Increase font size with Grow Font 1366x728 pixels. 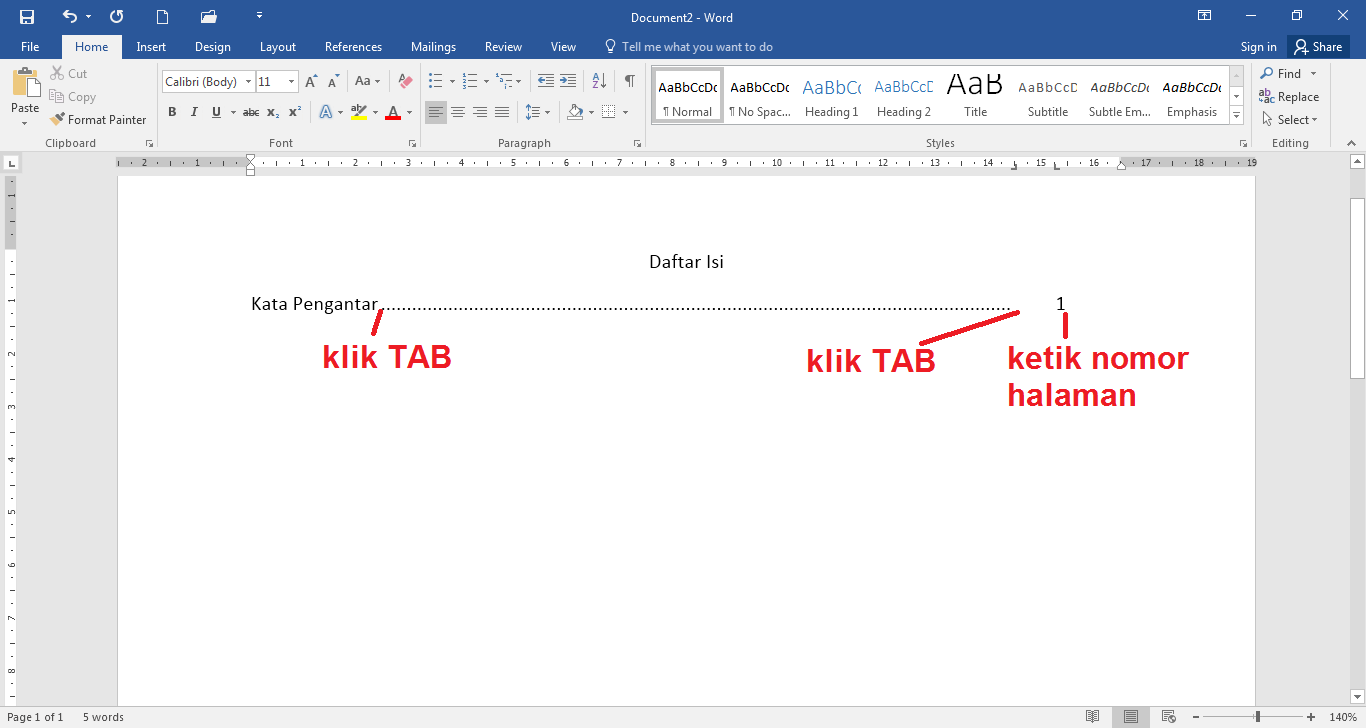pos(311,82)
